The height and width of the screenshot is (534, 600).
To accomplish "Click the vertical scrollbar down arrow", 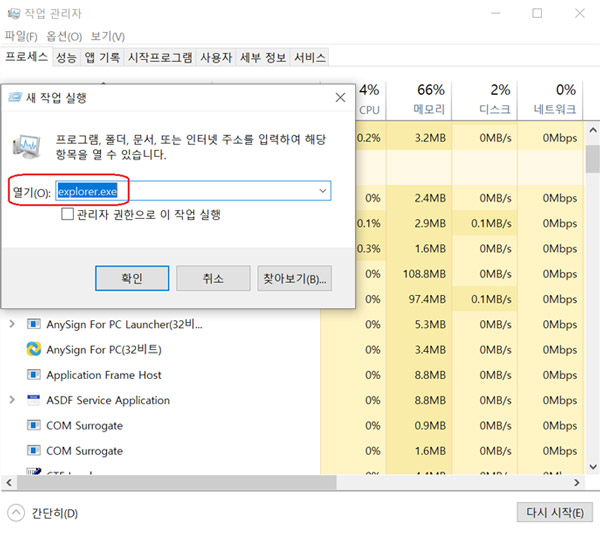I will click(592, 466).
